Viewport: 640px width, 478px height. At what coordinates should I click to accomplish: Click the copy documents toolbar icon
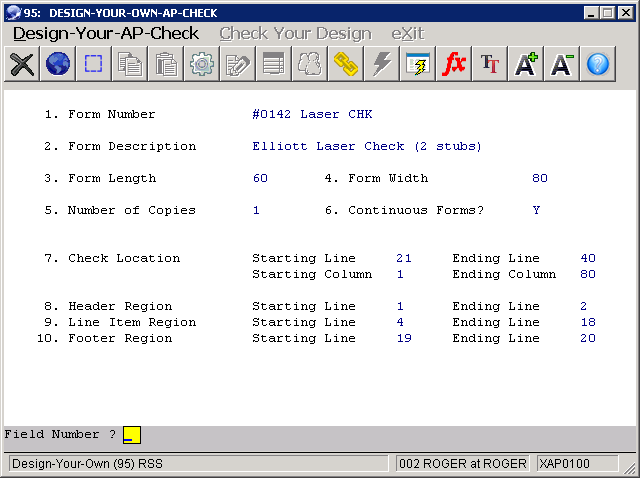point(130,64)
